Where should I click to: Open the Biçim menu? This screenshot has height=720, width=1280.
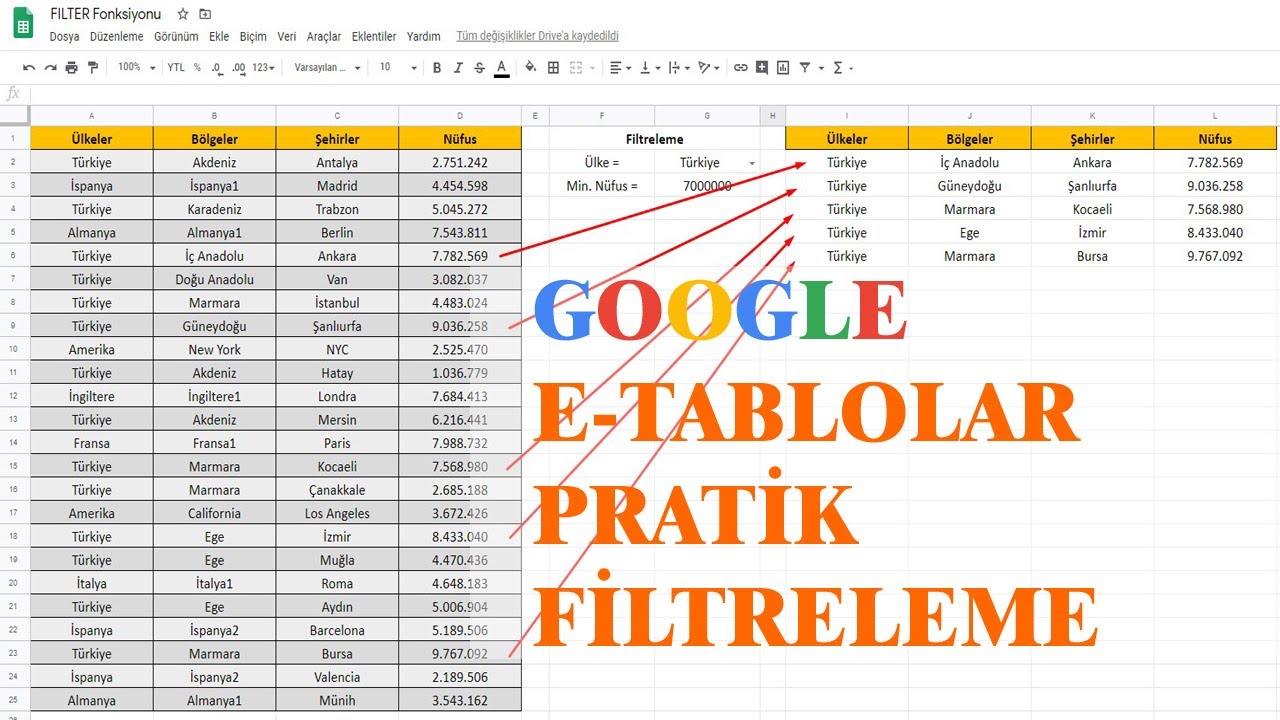point(253,36)
